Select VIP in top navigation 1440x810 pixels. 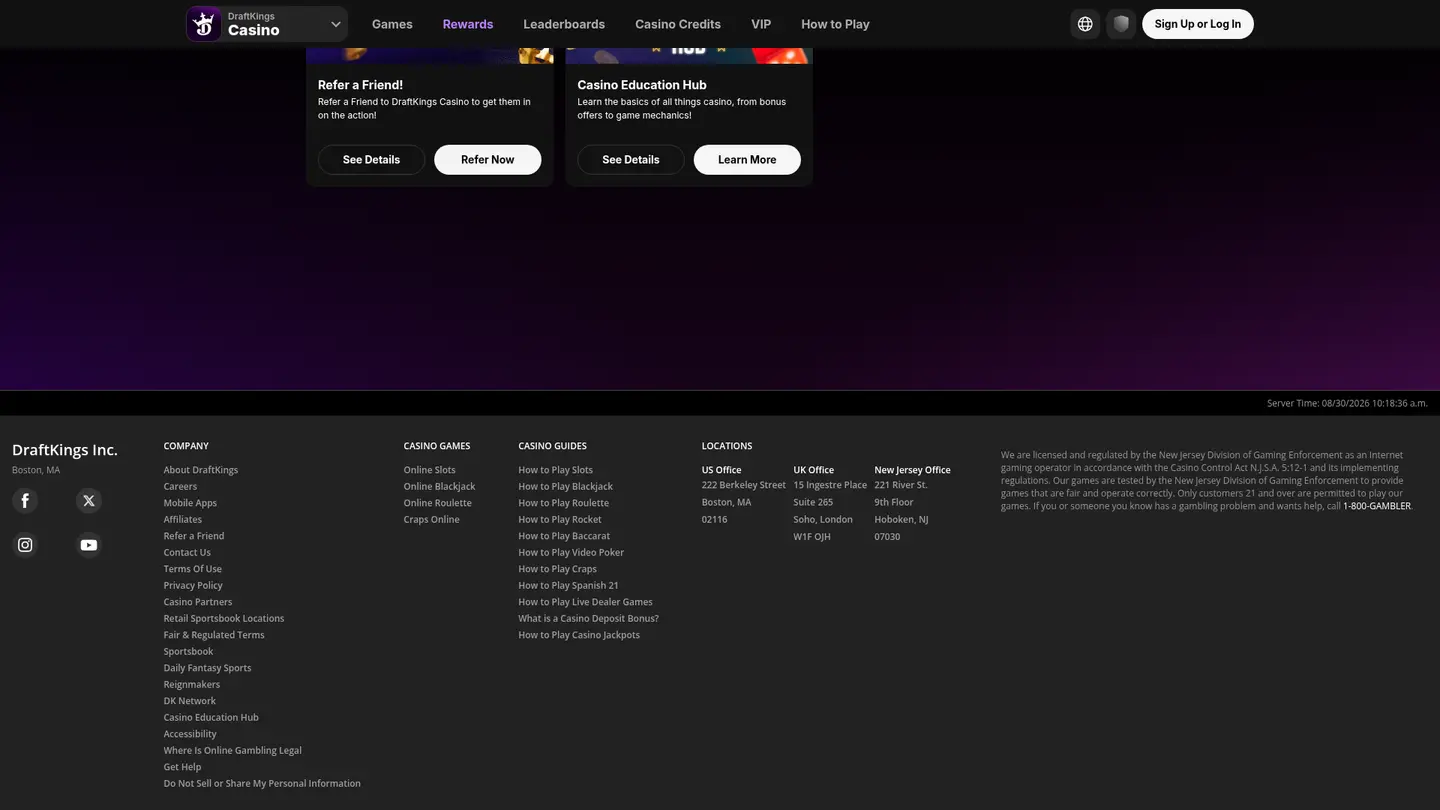point(761,24)
